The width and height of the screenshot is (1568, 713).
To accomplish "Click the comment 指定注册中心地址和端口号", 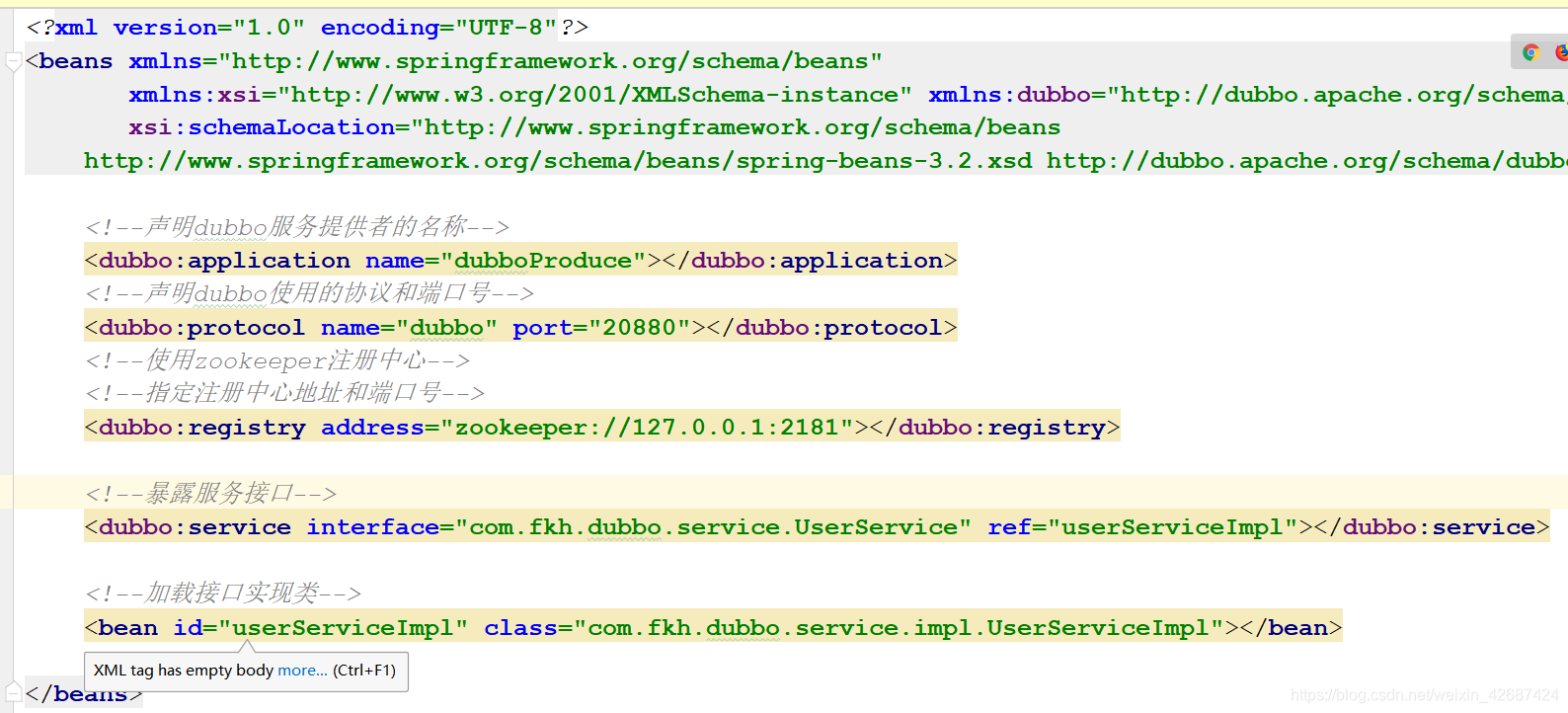I will click(x=285, y=393).
